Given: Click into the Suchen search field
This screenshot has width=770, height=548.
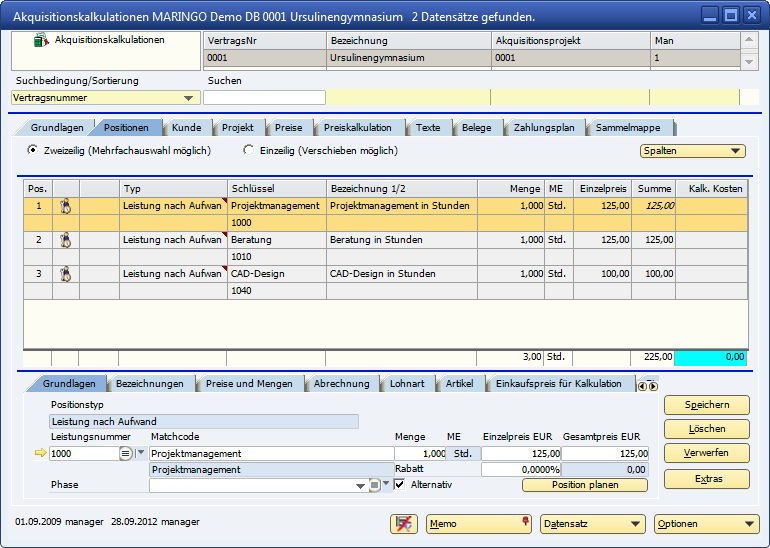Looking at the screenshot, I should [x=264, y=98].
